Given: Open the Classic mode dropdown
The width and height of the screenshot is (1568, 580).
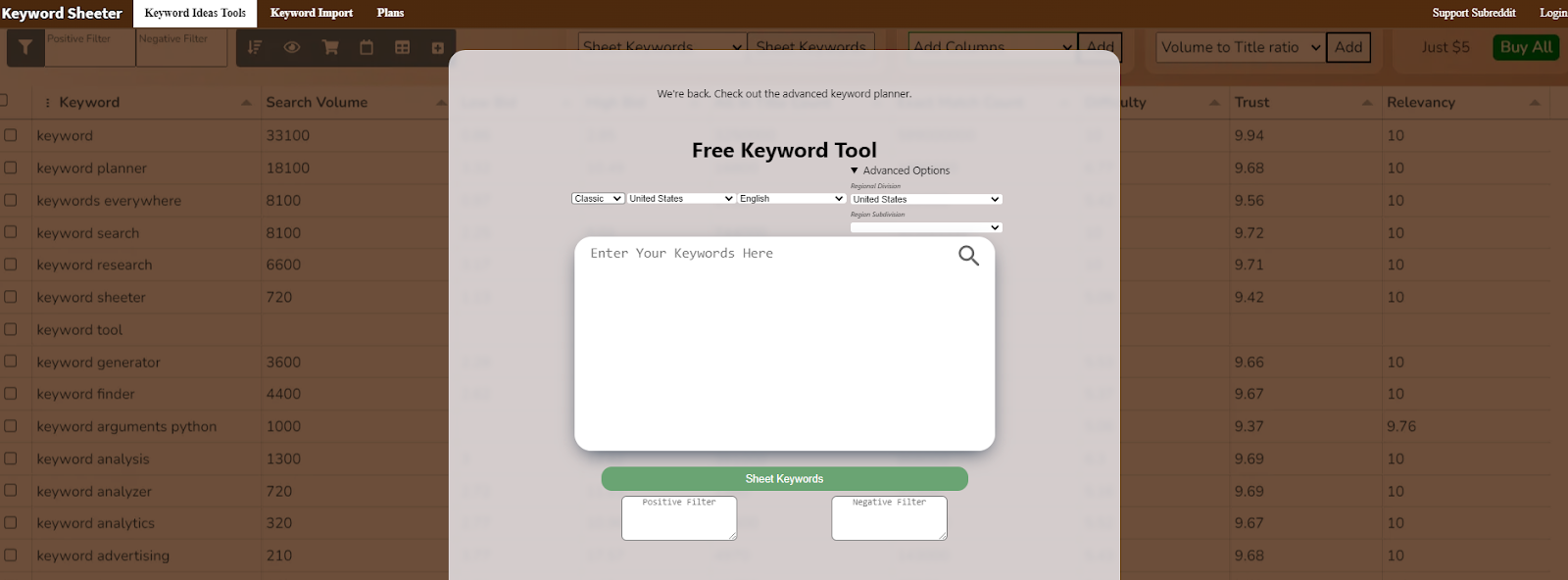Looking at the screenshot, I should (598, 199).
